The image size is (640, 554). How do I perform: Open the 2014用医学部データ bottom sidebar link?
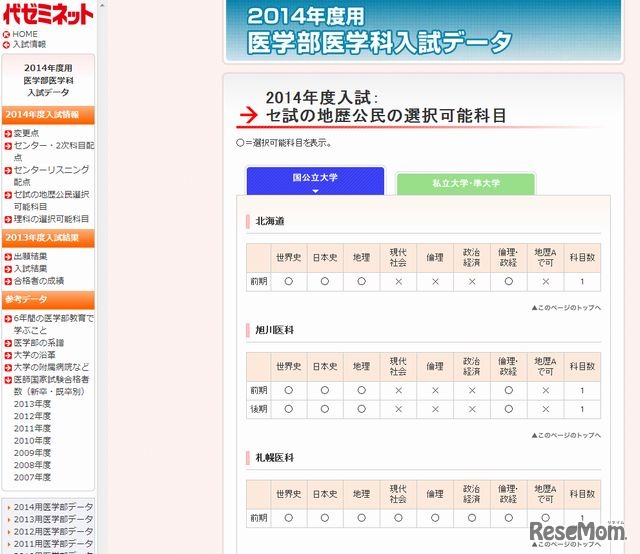53,507
